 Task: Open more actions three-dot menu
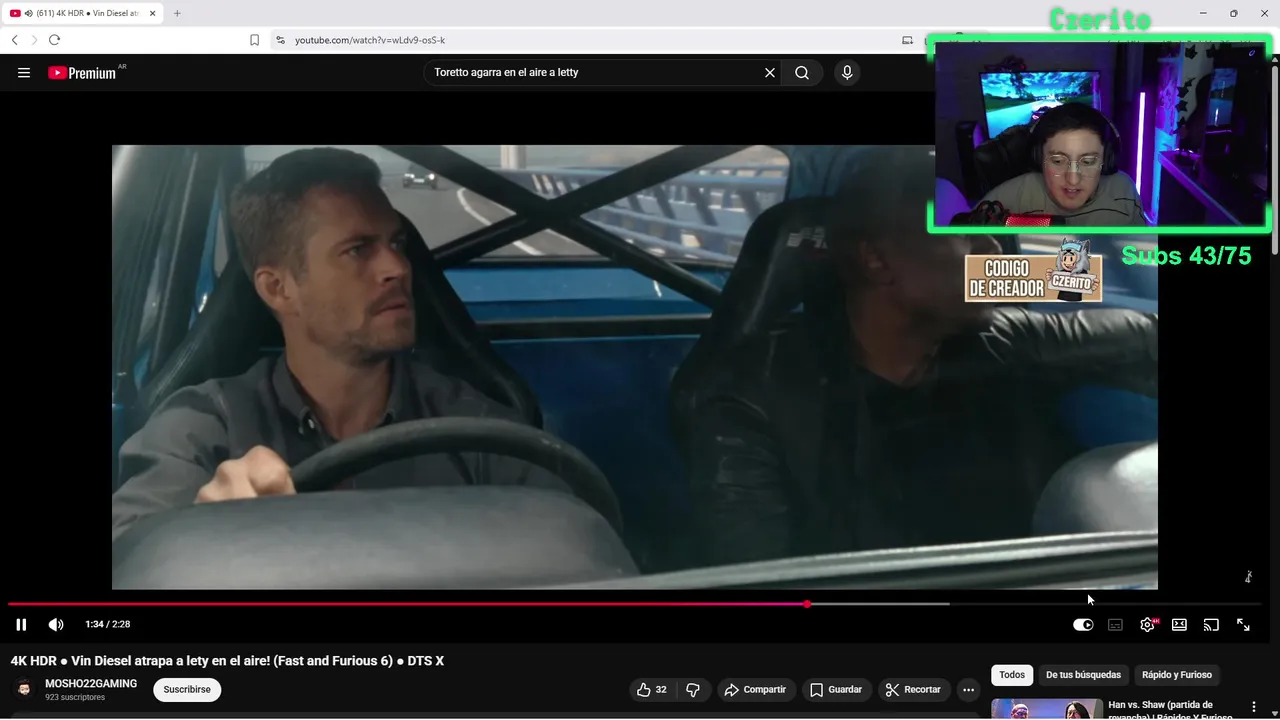coord(968,690)
